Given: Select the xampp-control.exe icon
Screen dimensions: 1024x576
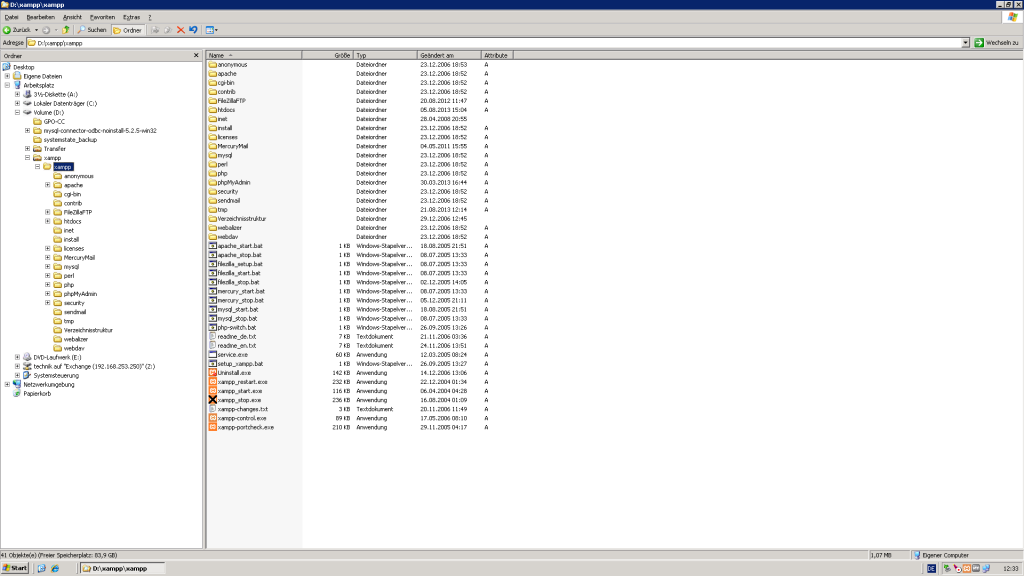Looking at the screenshot, I should [x=212, y=418].
